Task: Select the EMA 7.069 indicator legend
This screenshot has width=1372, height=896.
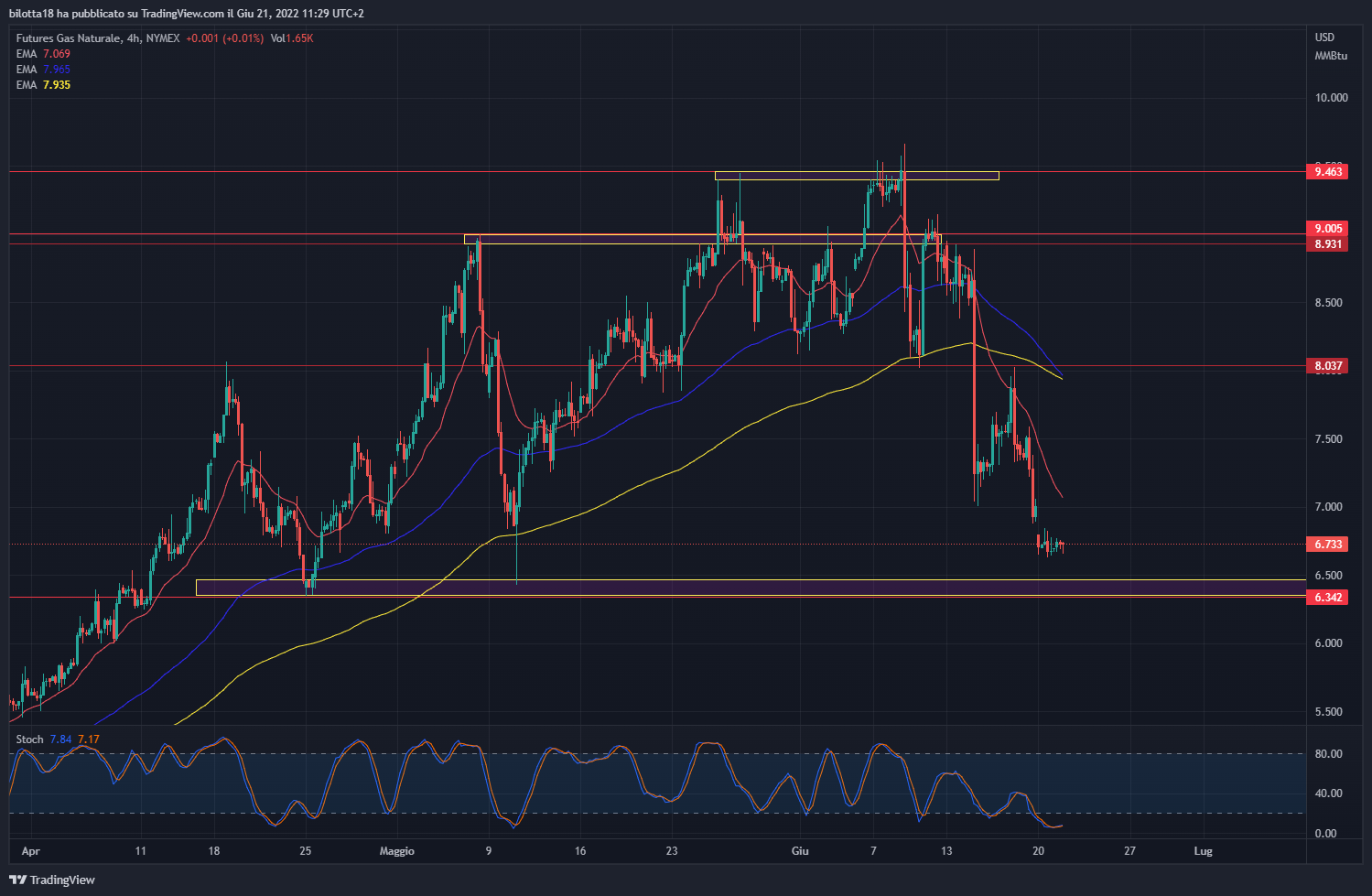Action: [x=43, y=54]
